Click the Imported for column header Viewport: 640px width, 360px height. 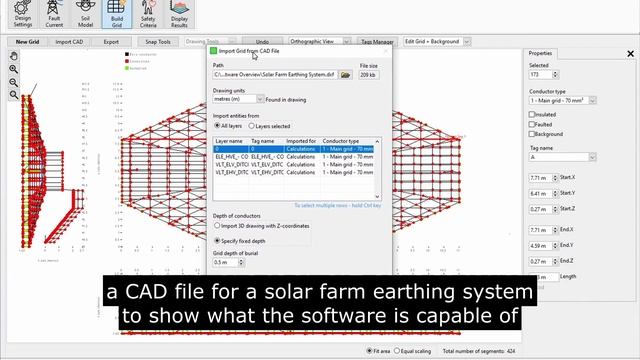[302, 141]
